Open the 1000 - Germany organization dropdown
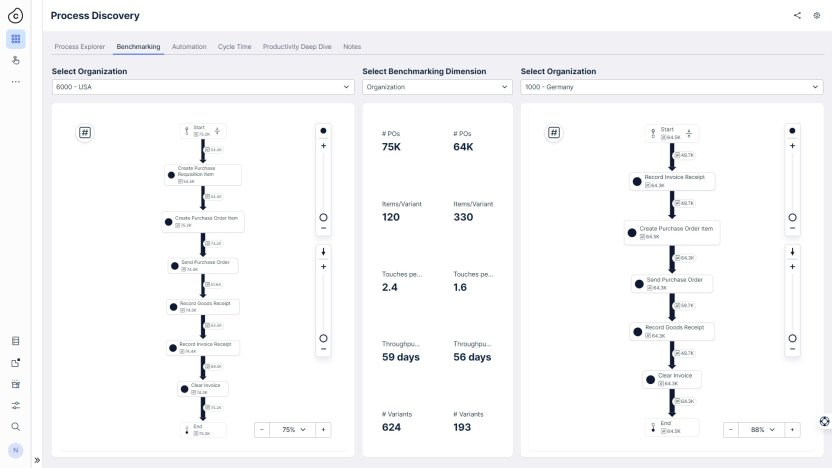Image resolution: width=832 pixels, height=468 pixels. coord(671,87)
